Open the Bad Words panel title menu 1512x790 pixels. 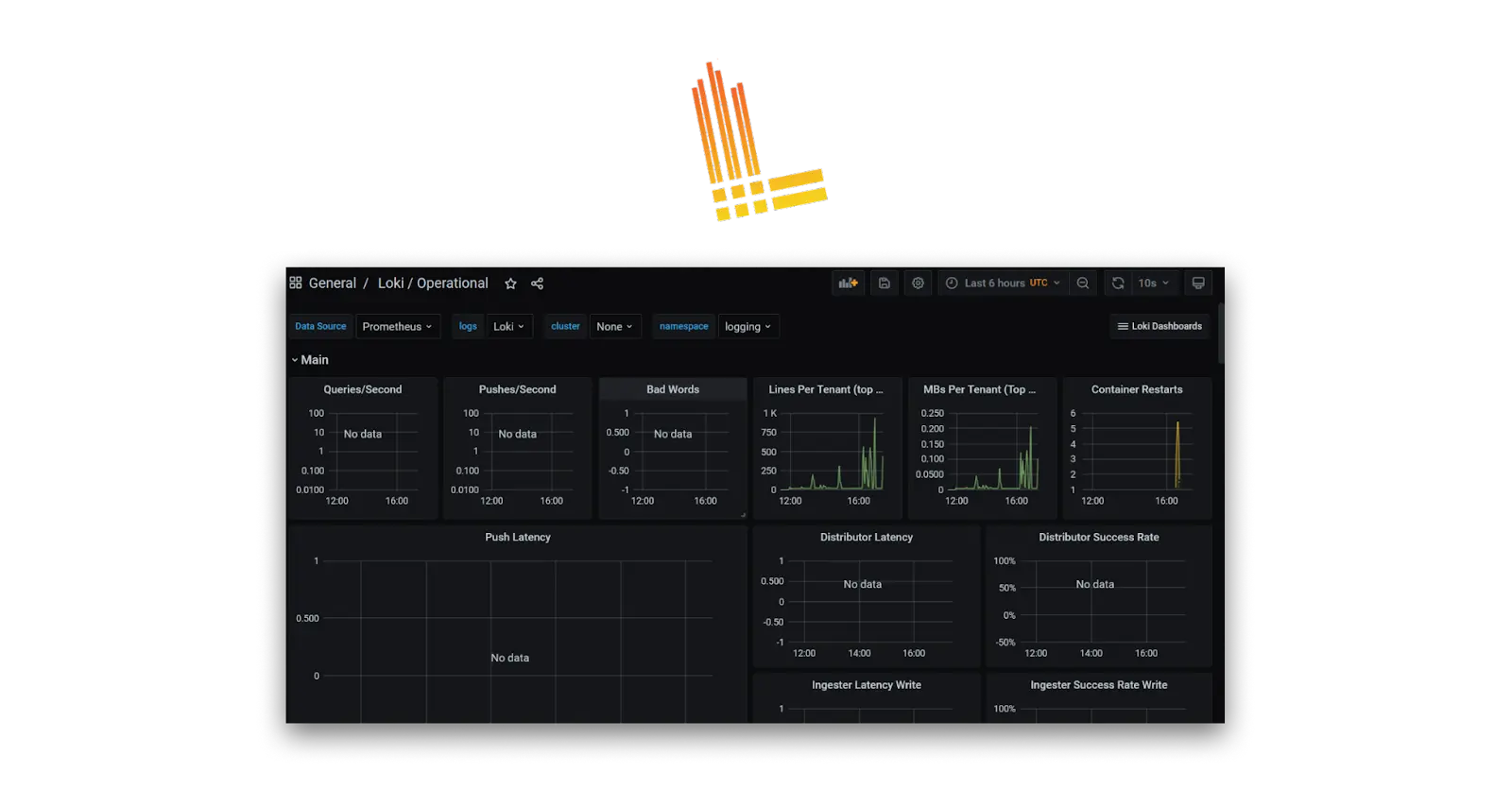point(673,389)
